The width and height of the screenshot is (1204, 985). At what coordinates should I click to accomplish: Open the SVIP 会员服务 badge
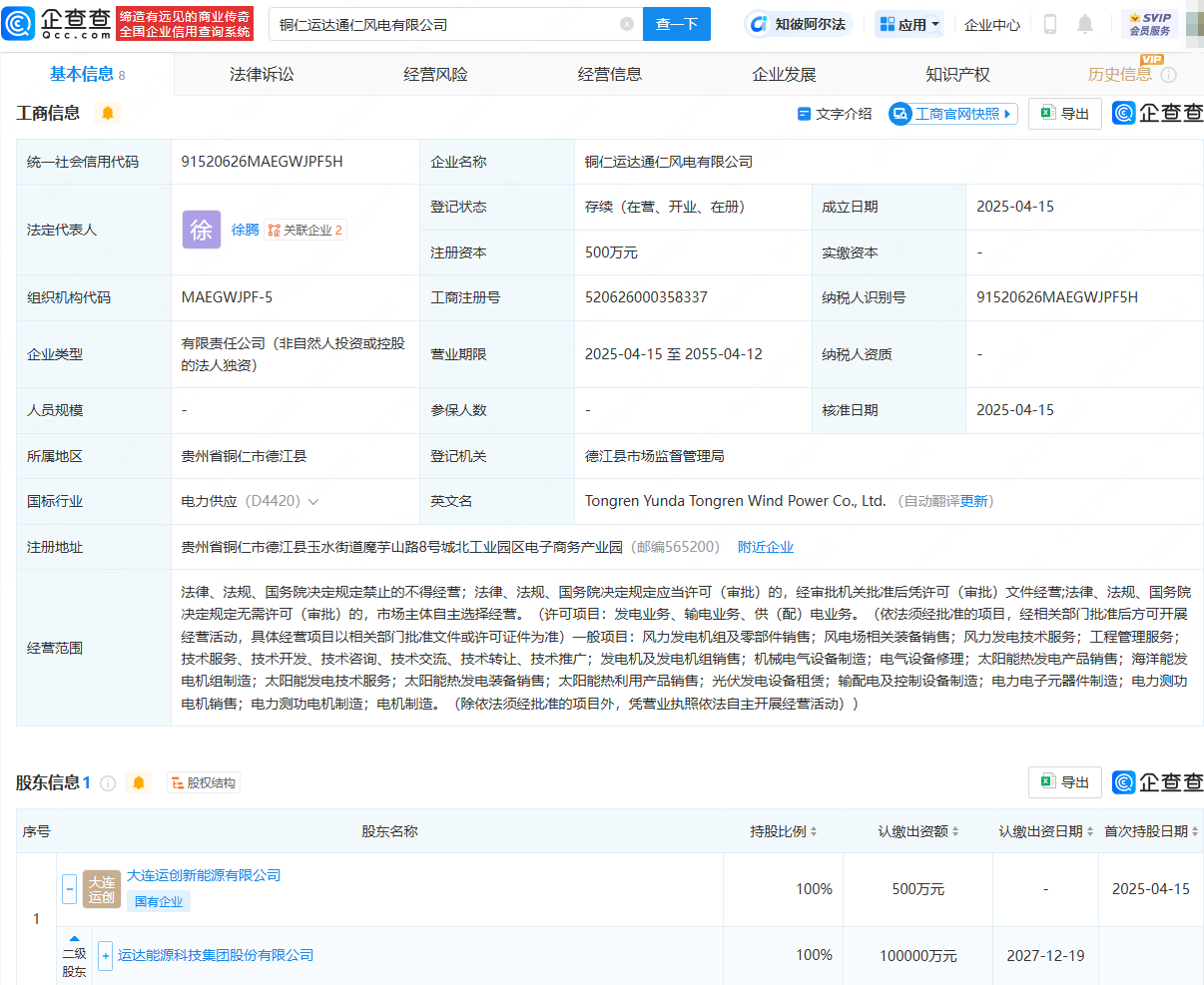(x=1149, y=24)
